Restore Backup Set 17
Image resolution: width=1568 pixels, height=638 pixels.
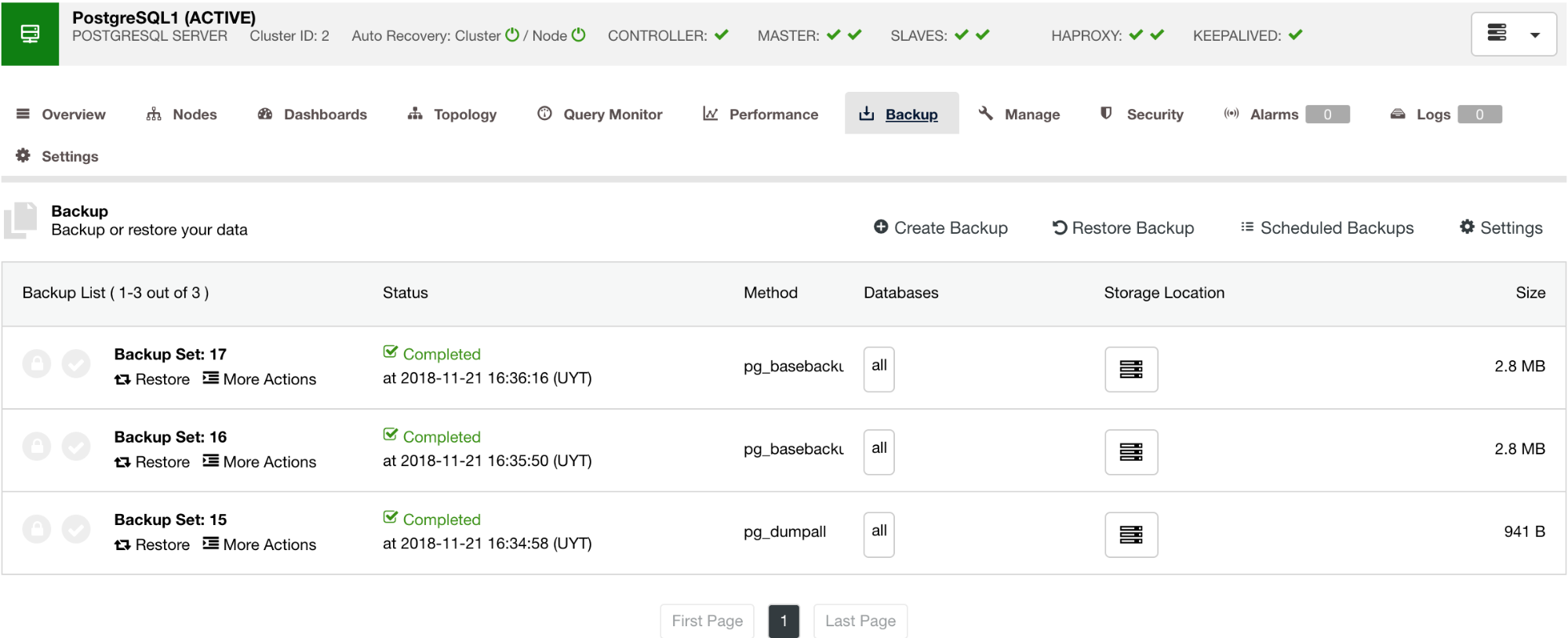(152, 379)
